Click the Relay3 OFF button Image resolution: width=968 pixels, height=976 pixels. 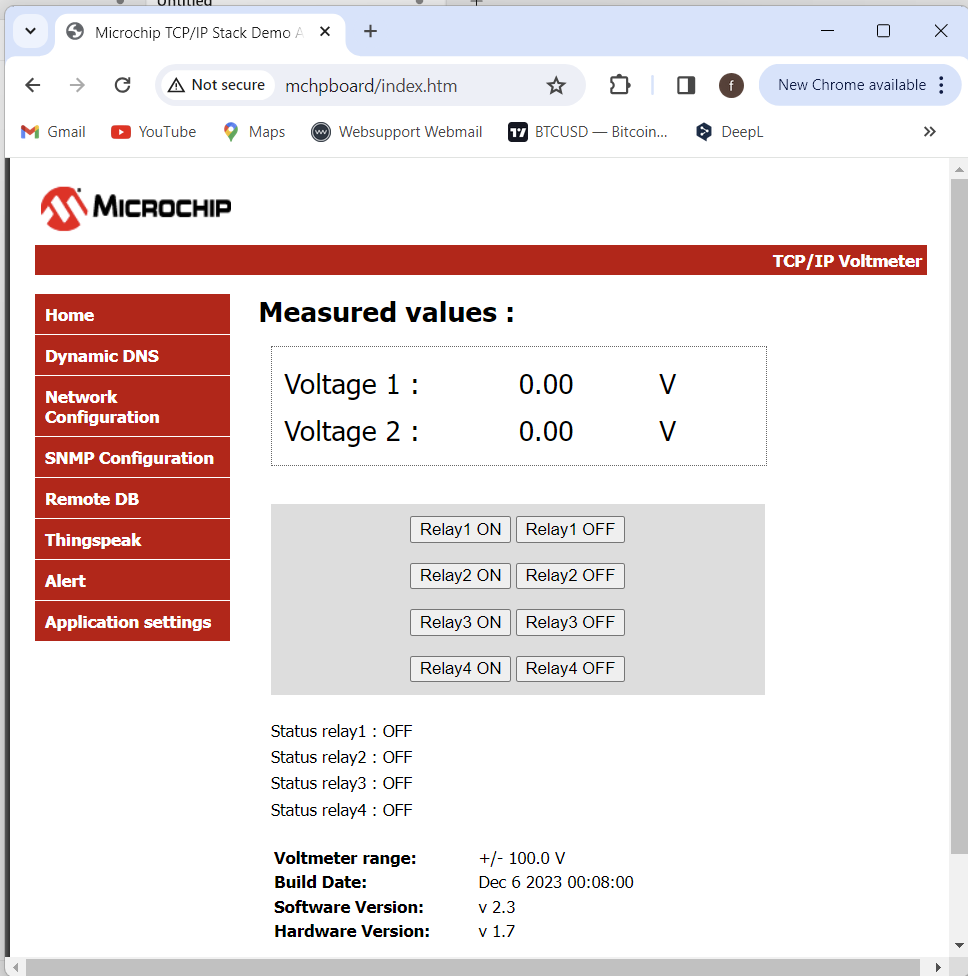pyautogui.click(x=570, y=622)
